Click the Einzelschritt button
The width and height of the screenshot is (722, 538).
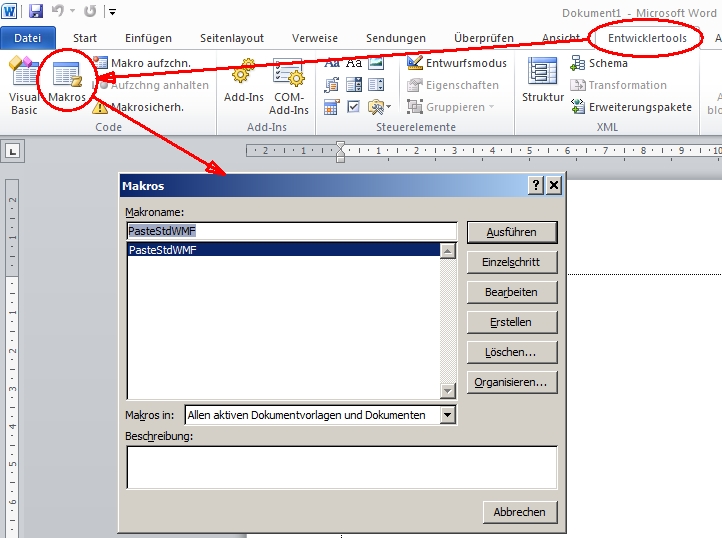point(512,262)
